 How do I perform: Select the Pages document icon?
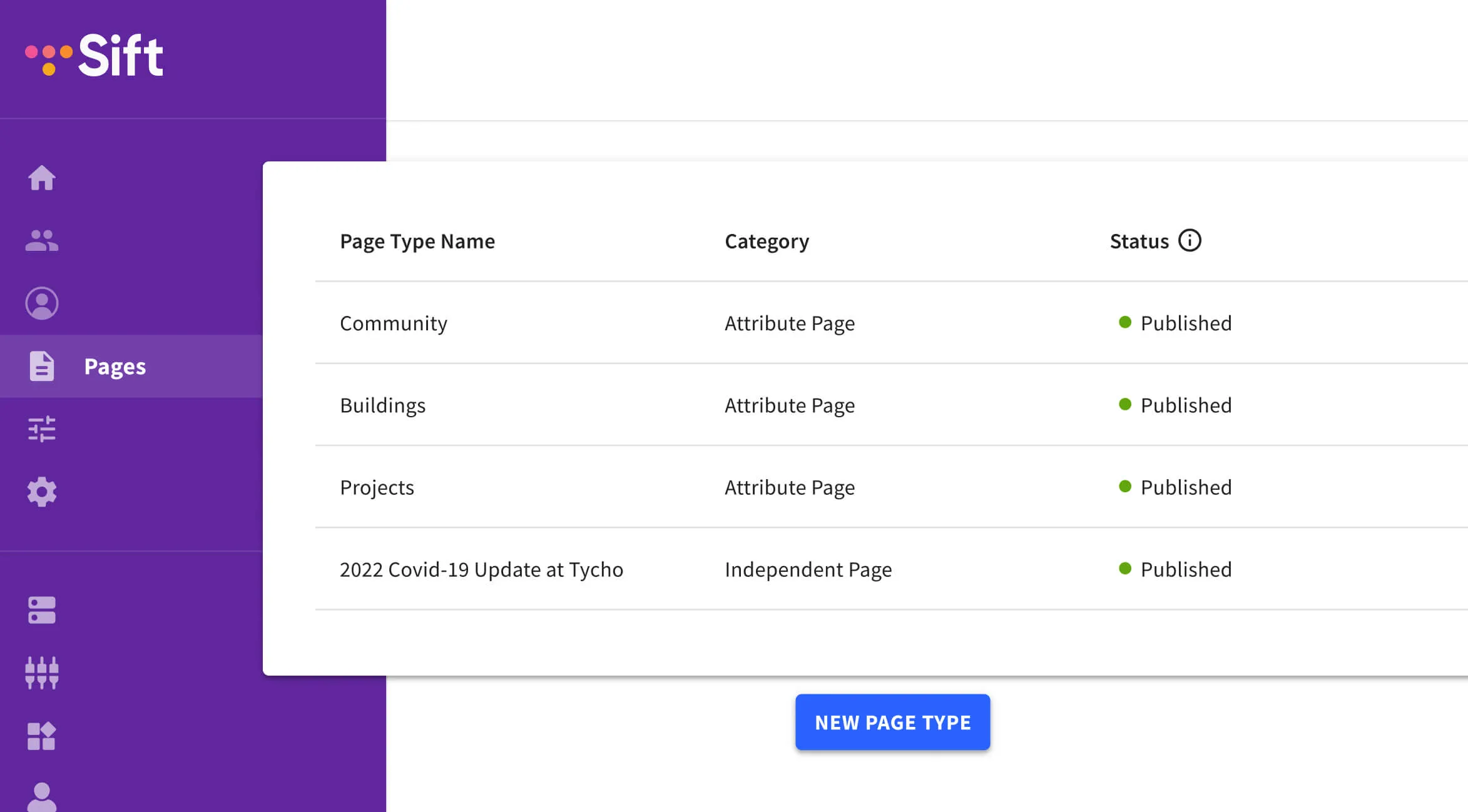click(42, 366)
